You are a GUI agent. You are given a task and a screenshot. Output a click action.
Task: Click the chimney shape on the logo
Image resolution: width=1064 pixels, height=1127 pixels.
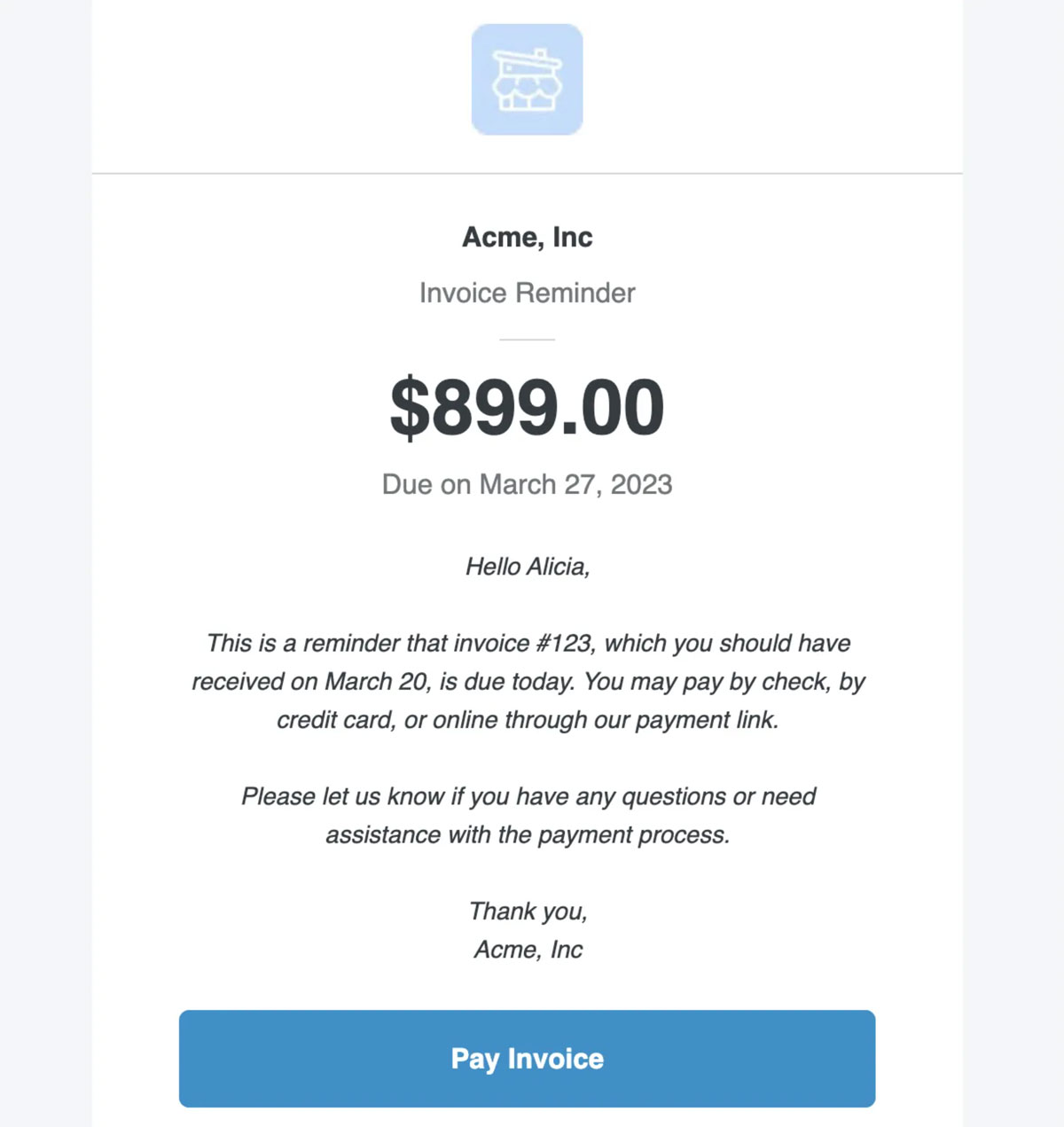coord(541,53)
